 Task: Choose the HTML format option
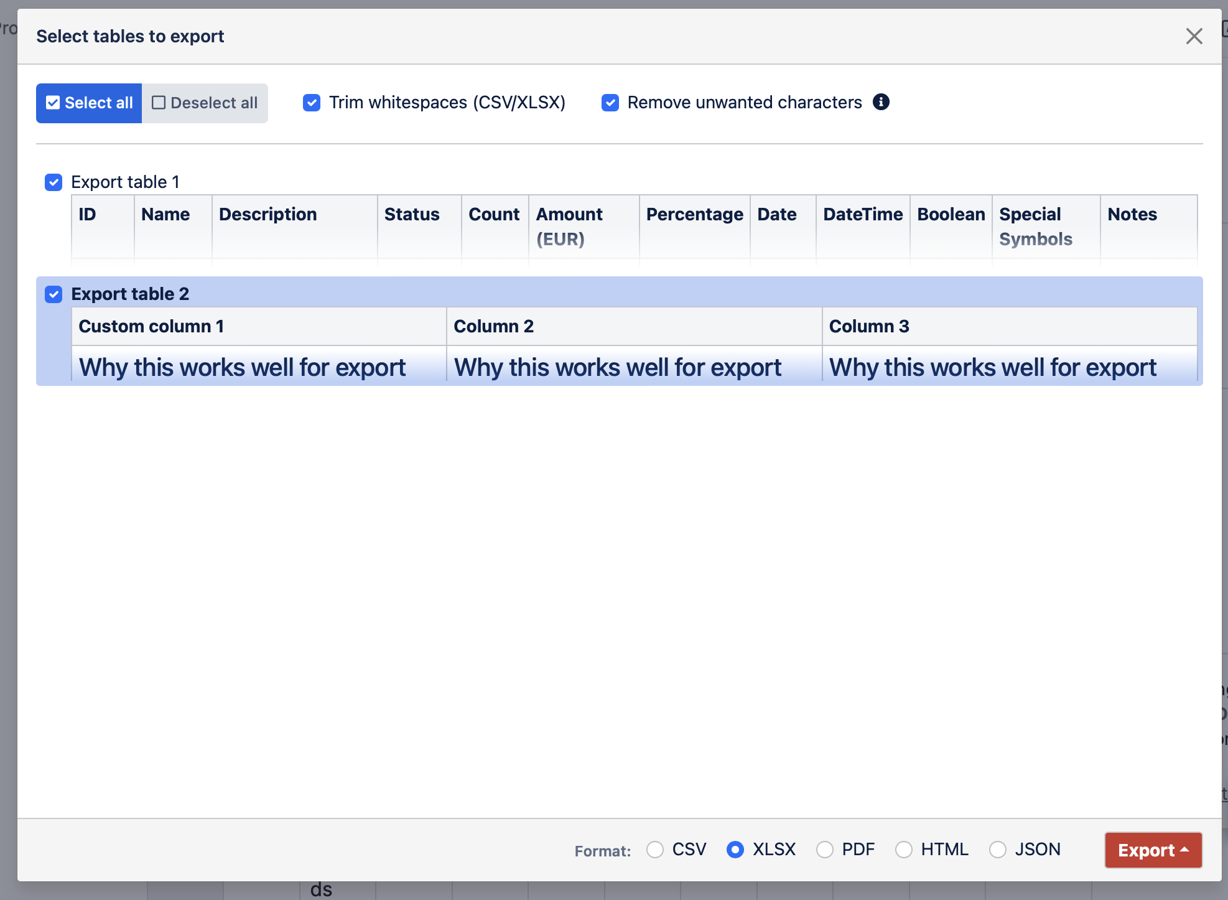pyautogui.click(x=904, y=850)
